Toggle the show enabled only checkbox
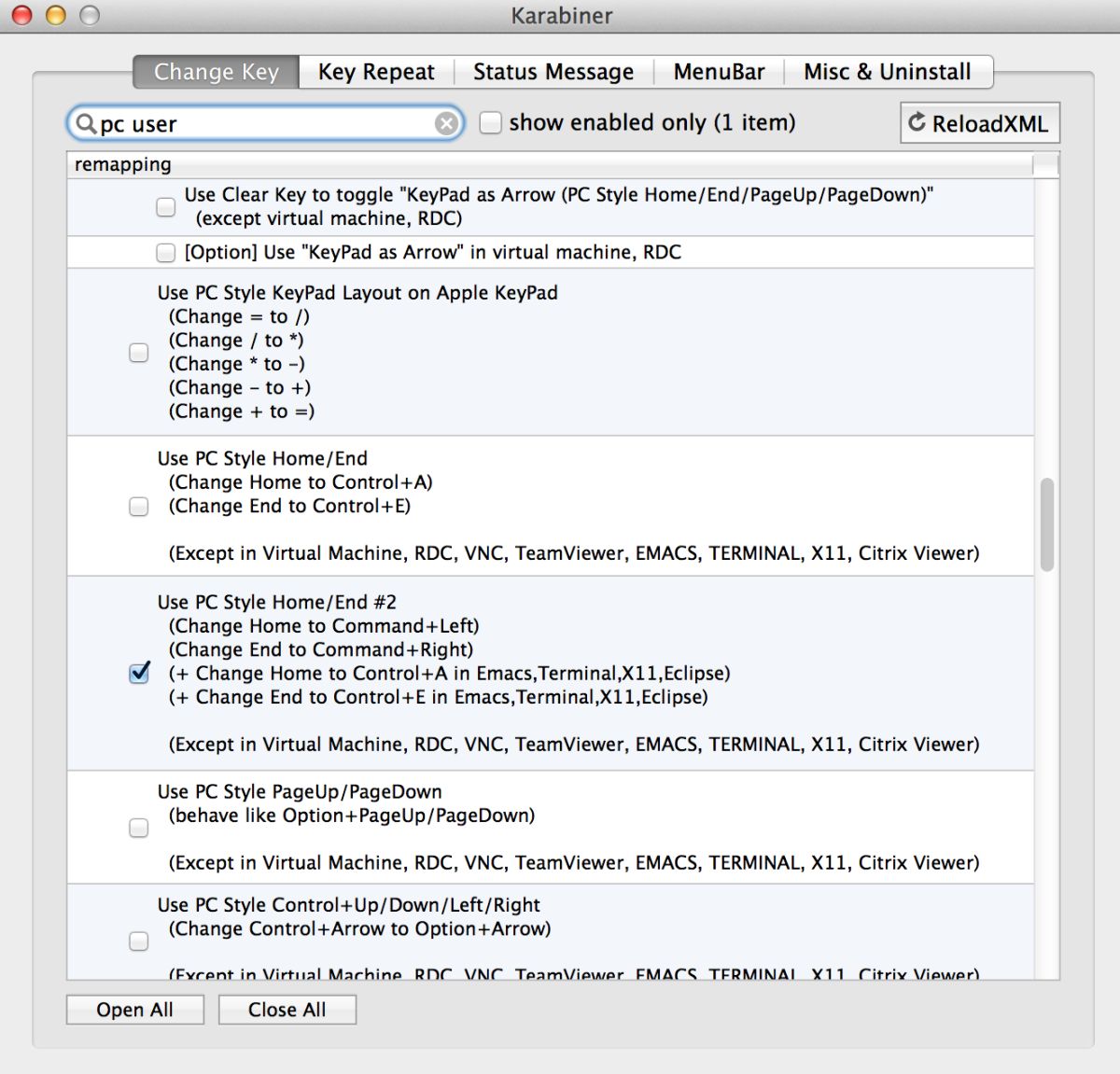1120x1074 pixels. tap(490, 122)
